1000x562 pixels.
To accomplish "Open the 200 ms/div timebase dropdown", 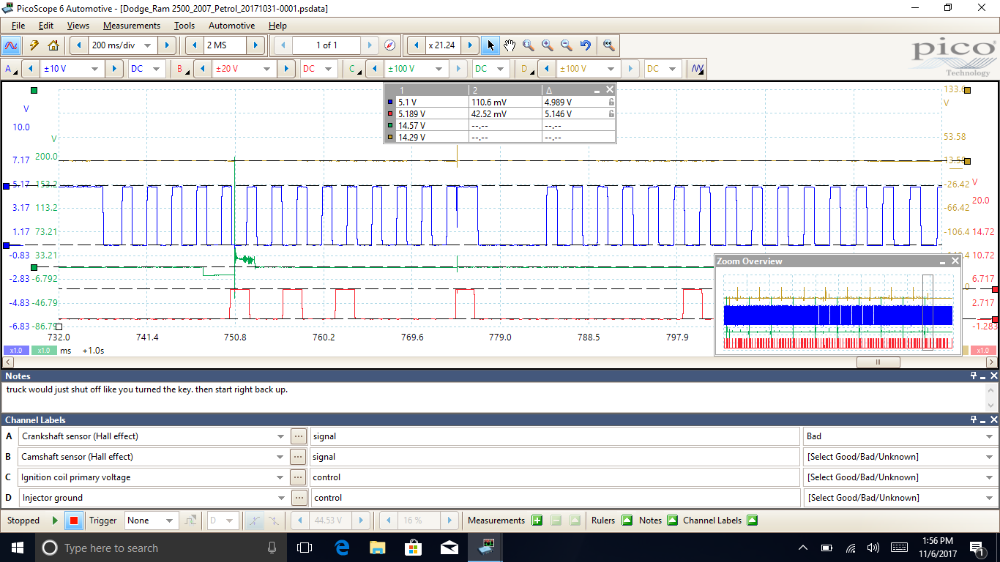I will pyautogui.click(x=147, y=45).
